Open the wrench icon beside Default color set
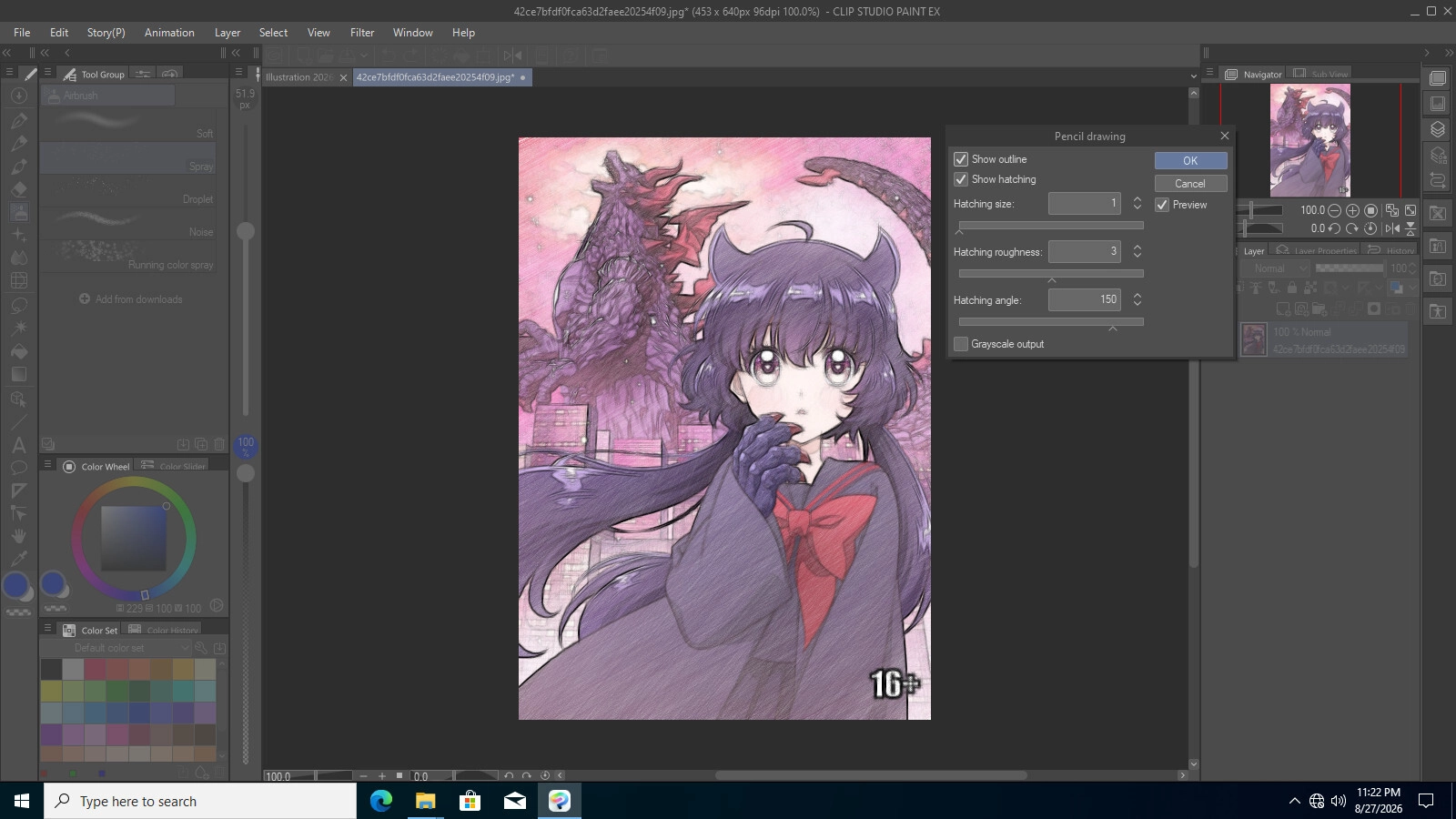 (x=201, y=648)
